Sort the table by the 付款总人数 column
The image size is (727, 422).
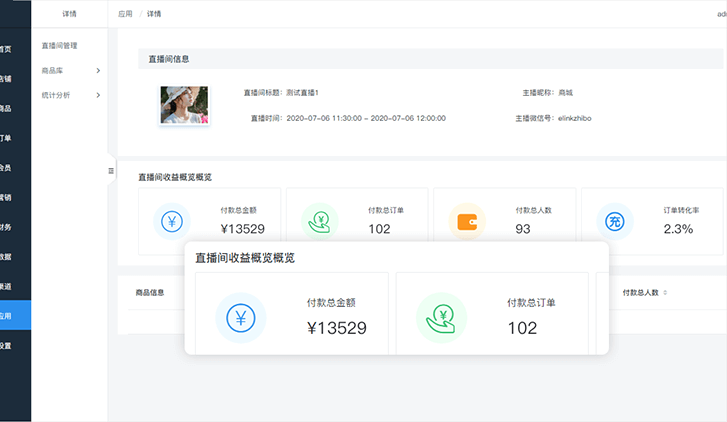pyautogui.click(x=666, y=293)
